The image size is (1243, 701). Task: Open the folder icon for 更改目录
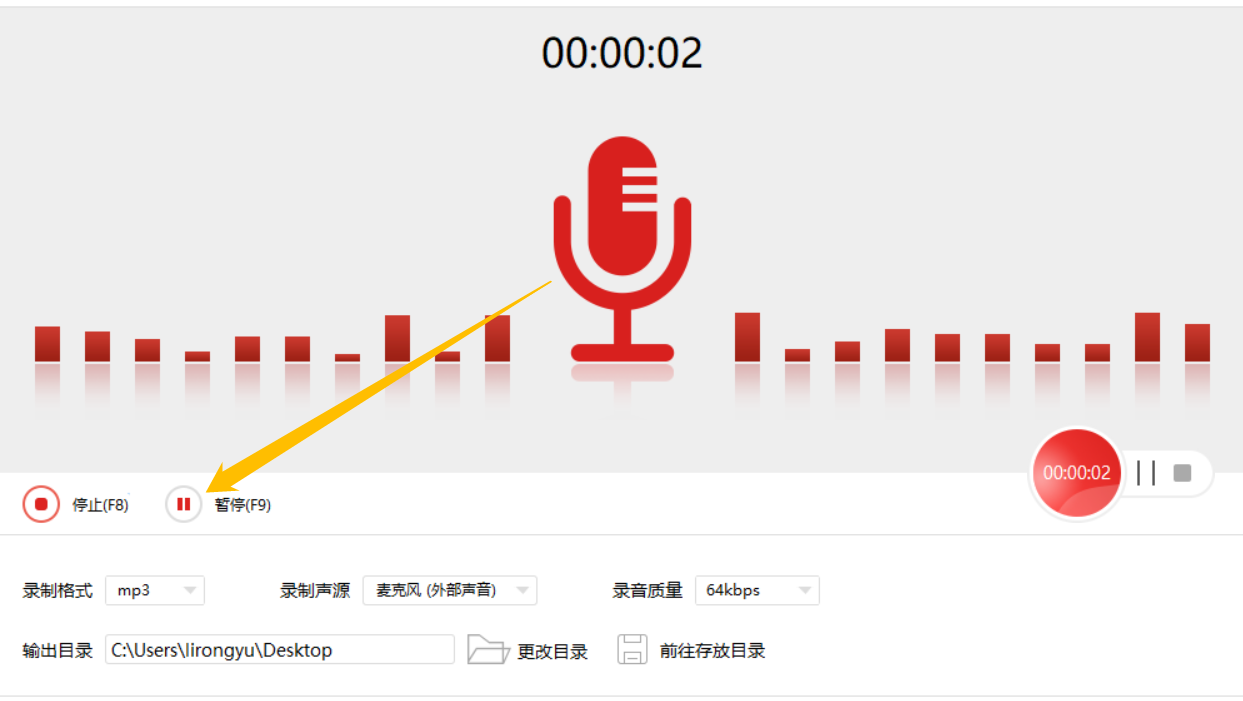[488, 650]
